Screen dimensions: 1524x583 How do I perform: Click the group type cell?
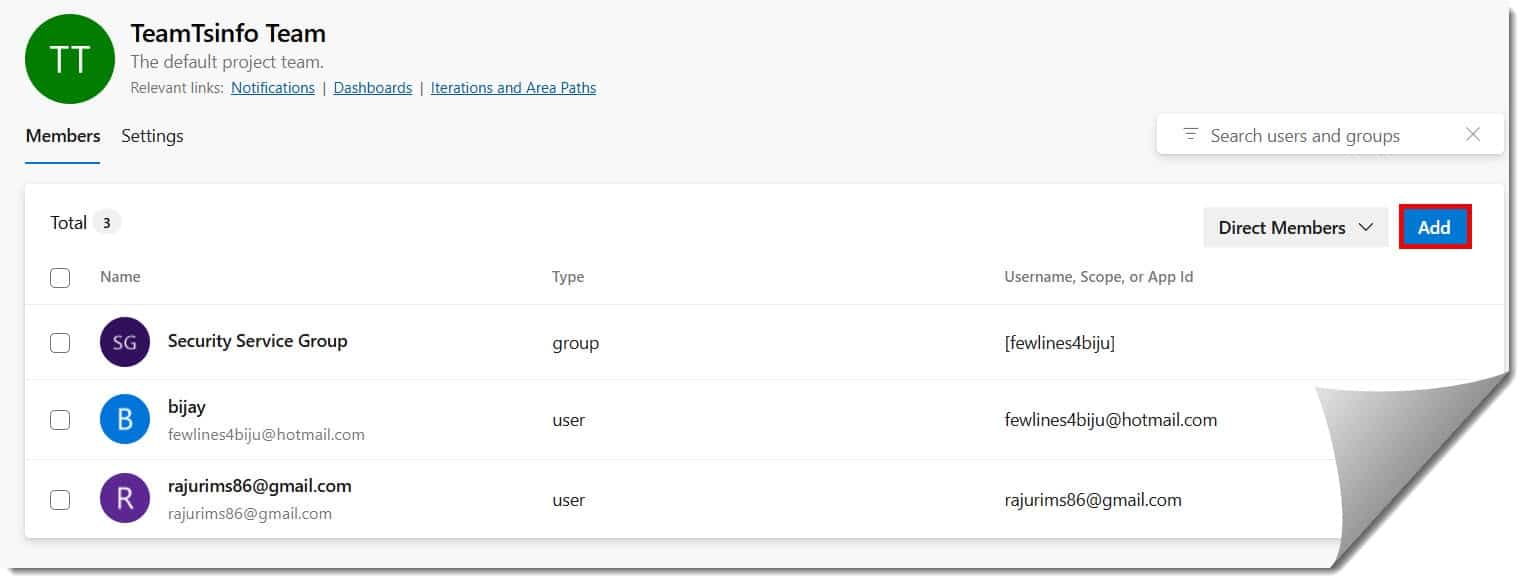coord(575,343)
